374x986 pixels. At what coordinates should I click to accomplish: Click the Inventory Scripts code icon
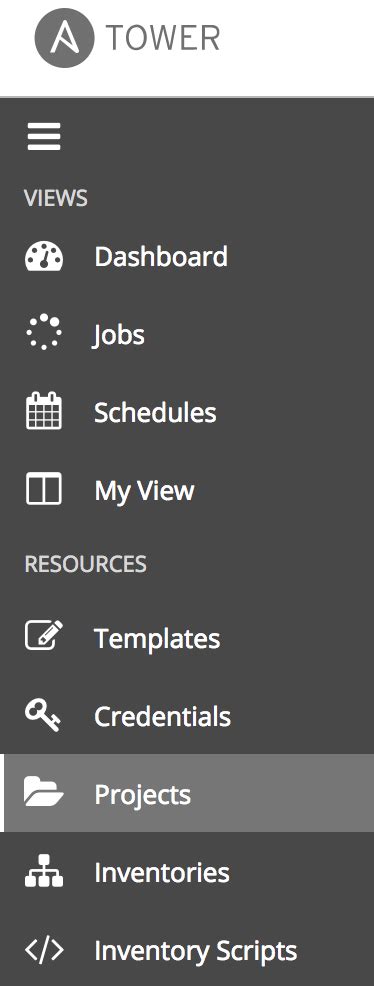click(x=44, y=951)
